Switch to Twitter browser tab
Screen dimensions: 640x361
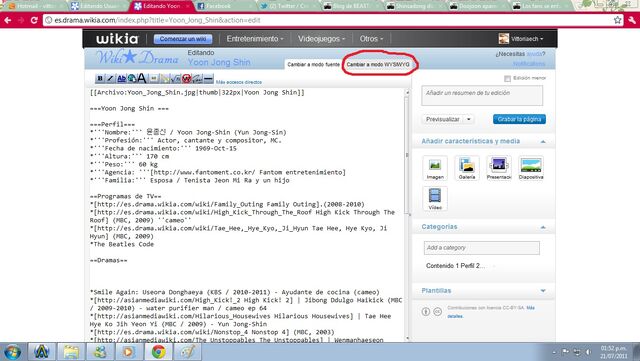[x=287, y=6]
